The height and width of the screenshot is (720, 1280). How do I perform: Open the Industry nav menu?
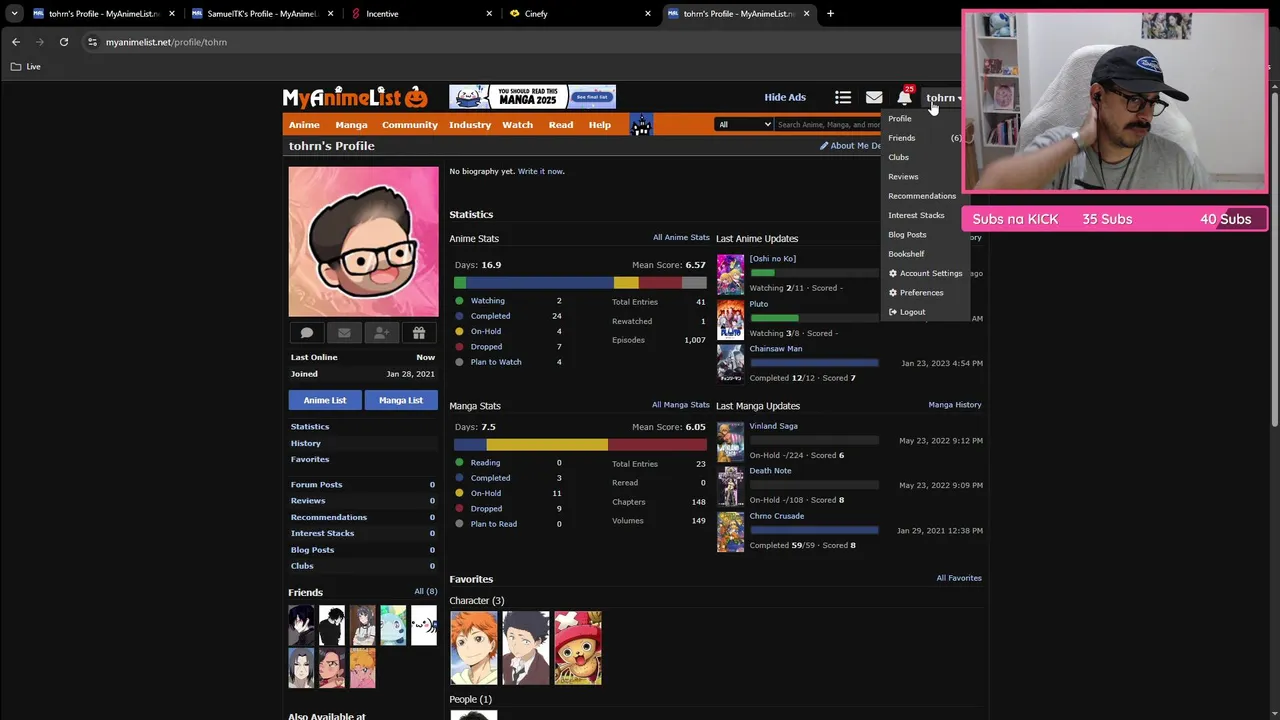click(470, 125)
